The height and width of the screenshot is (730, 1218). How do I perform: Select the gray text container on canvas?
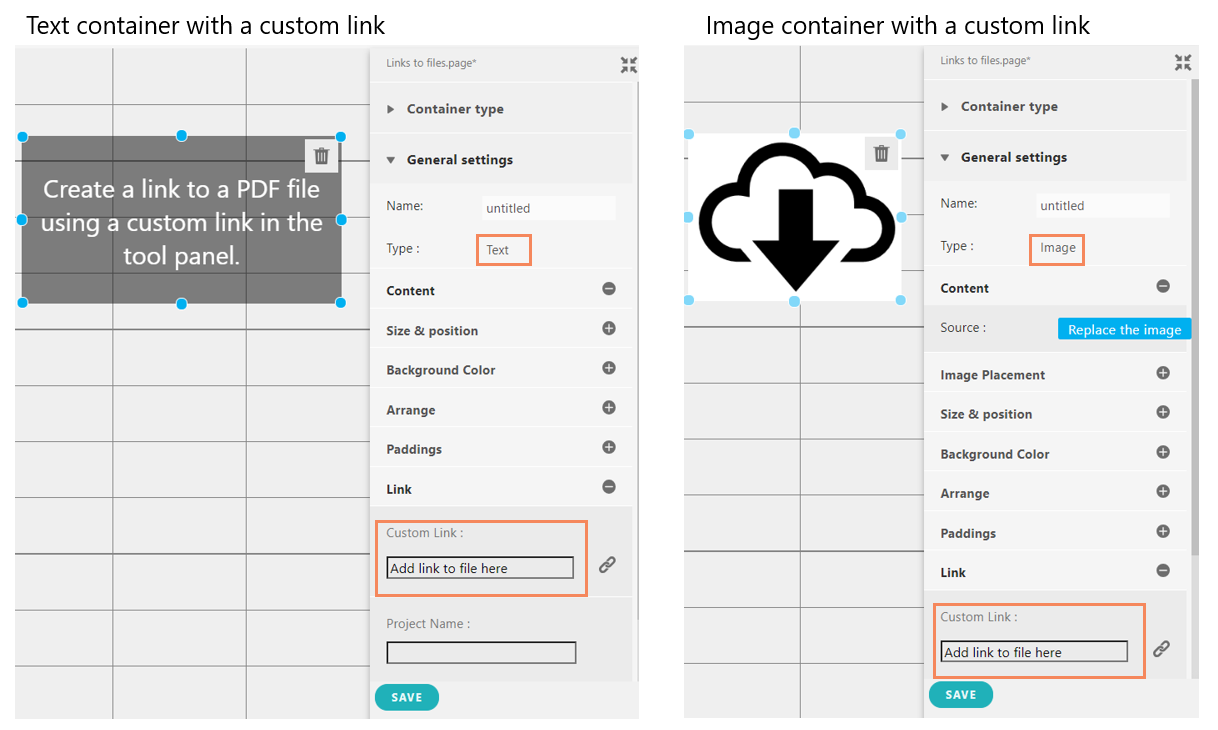tap(181, 220)
